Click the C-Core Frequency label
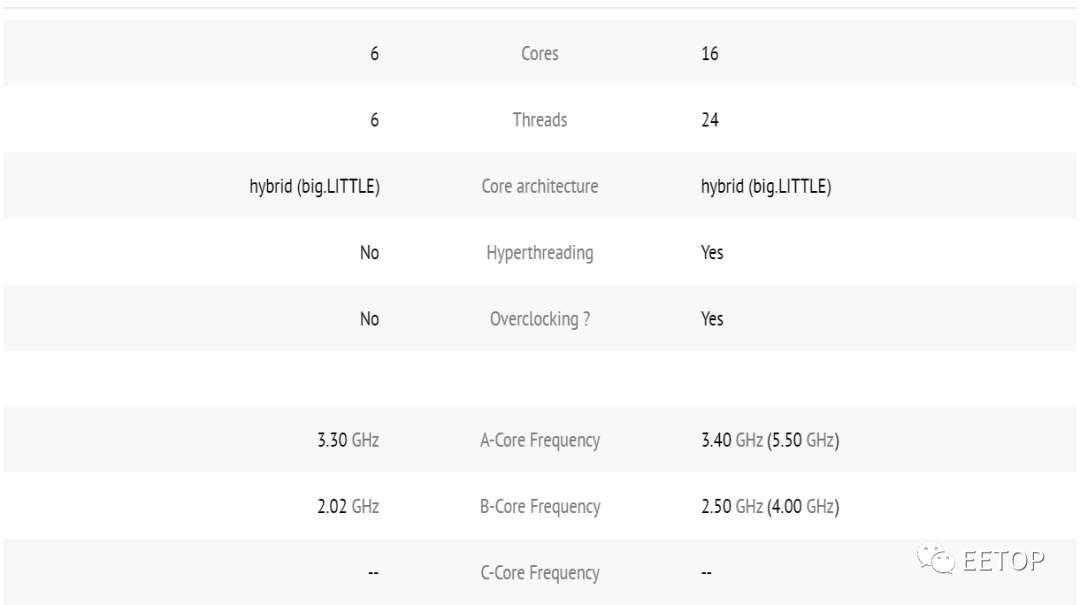 [539, 573]
